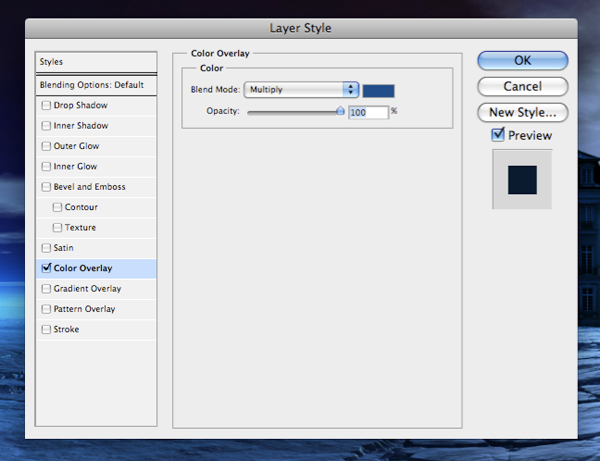Screen dimensions: 600x461
Task: Confirm with the OK button
Action: (x=522, y=60)
